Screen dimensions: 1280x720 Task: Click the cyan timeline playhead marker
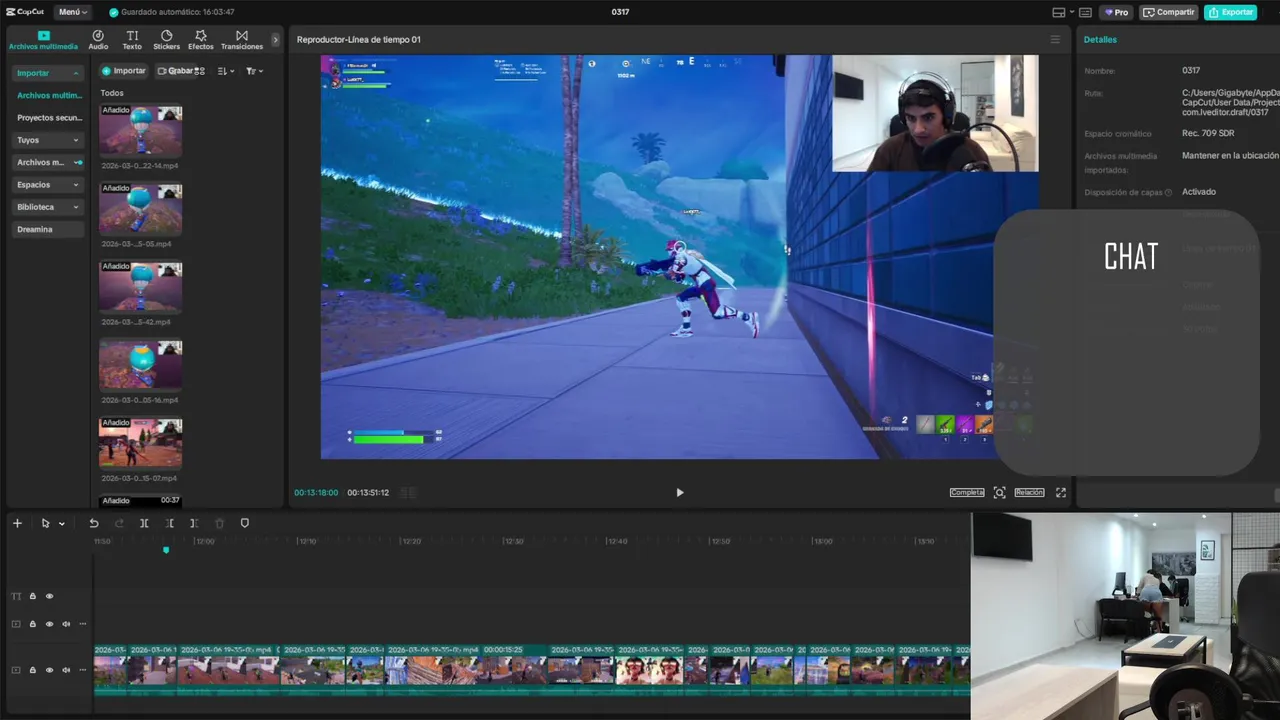click(166, 549)
